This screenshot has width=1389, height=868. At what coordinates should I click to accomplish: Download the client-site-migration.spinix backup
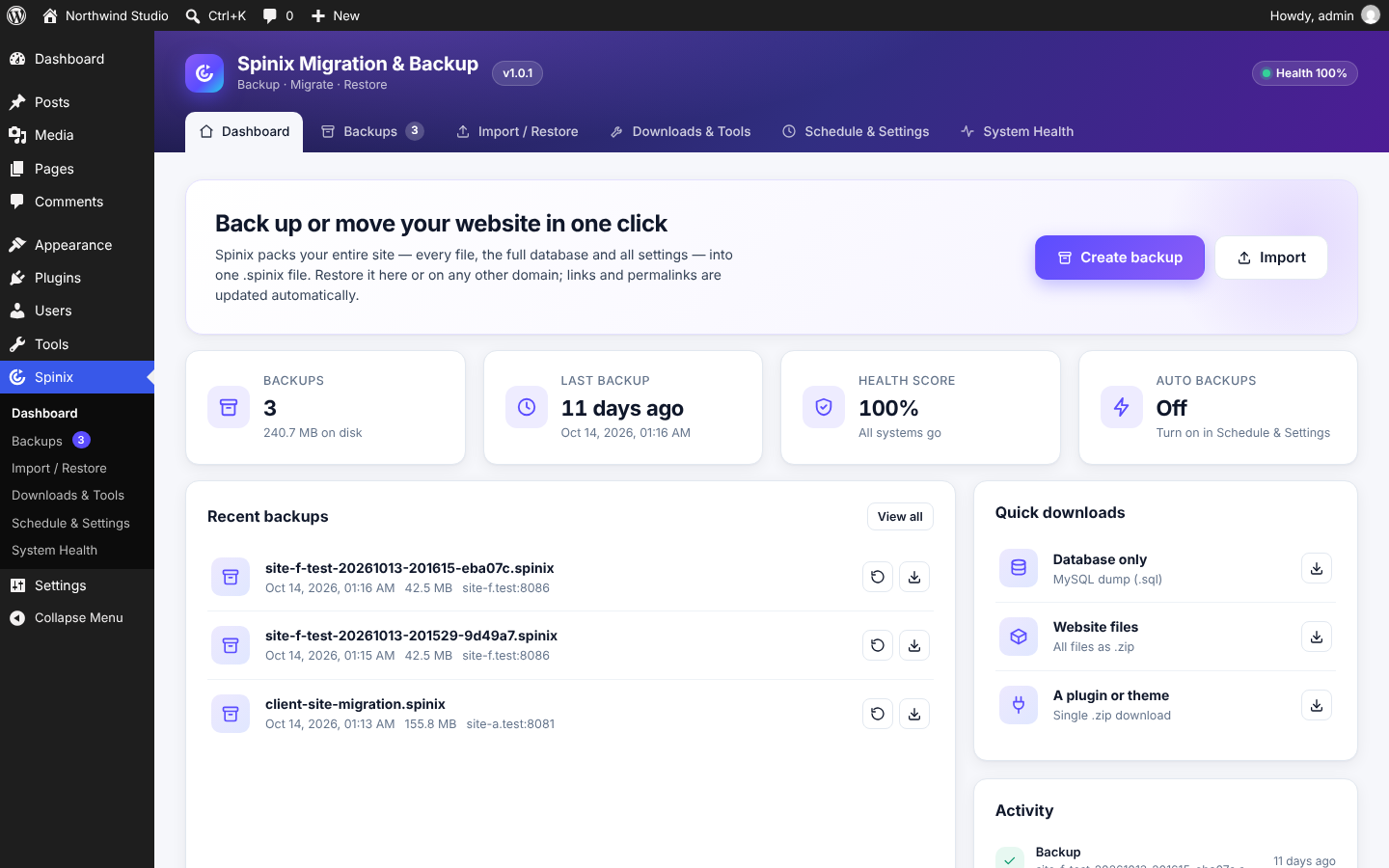914,714
